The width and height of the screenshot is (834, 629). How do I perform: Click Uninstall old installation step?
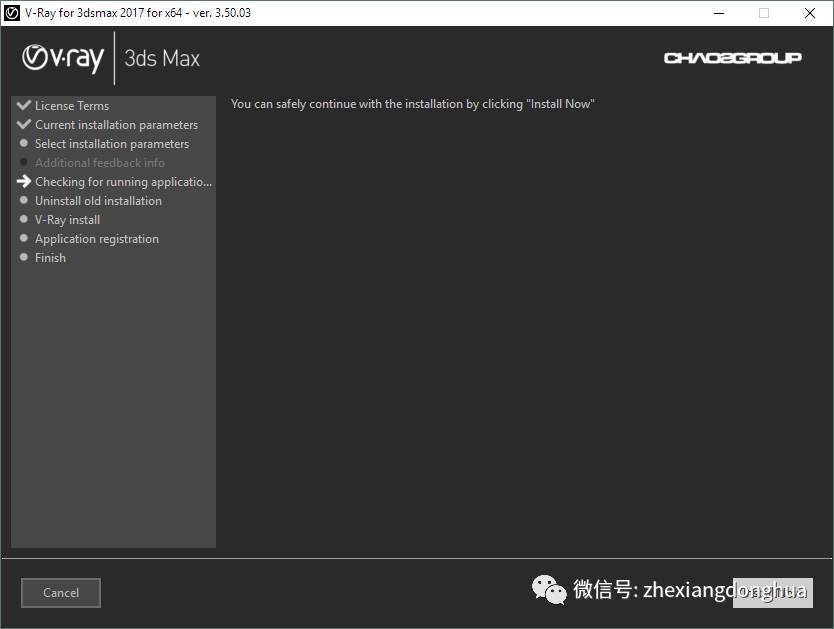[98, 200]
